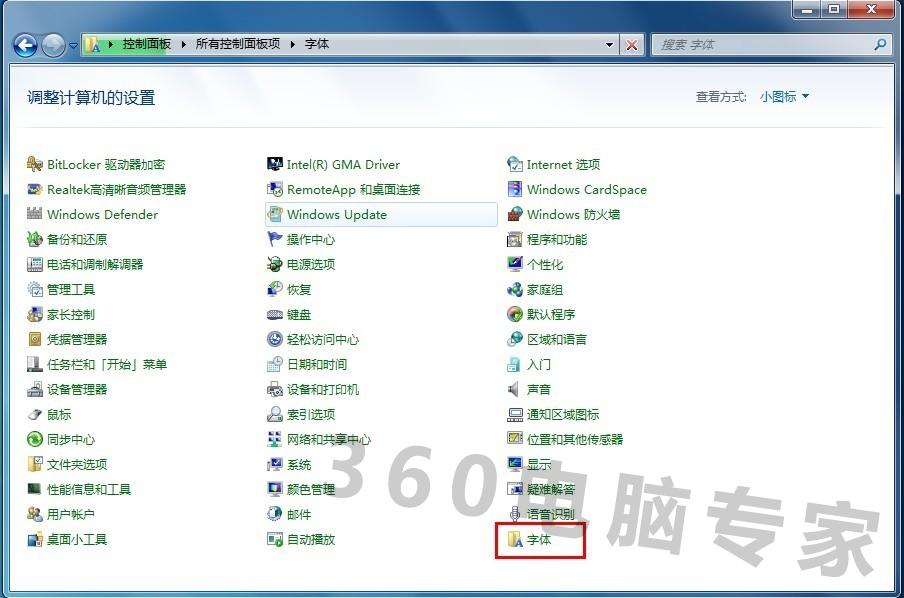This screenshot has height=598, width=904.
Task: Open the 桌面小工具 link
Action: click(77, 539)
